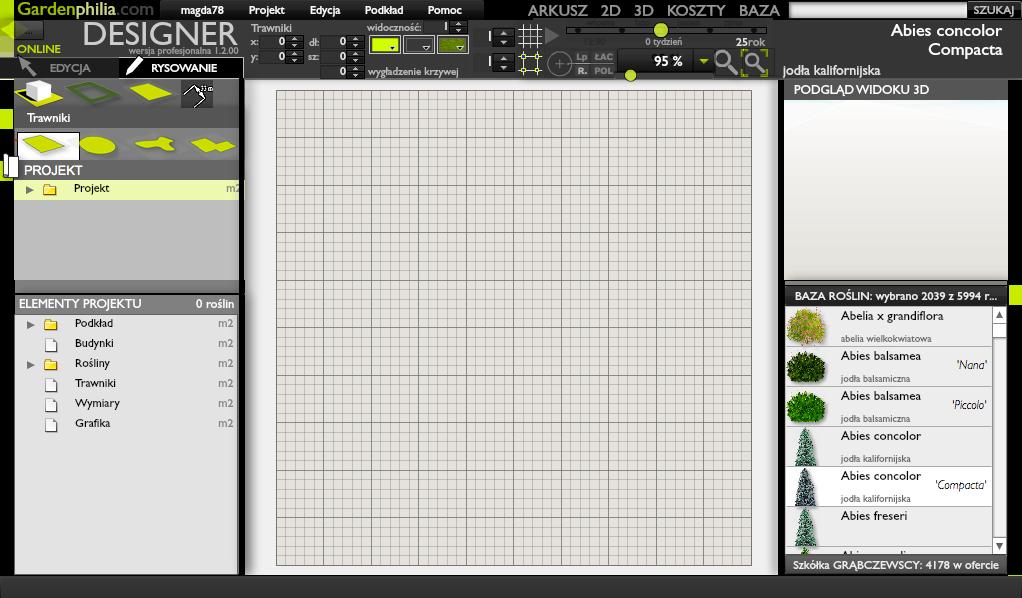Switch to the EDYCJA tab
This screenshot has height=598, width=1022.
pos(70,68)
